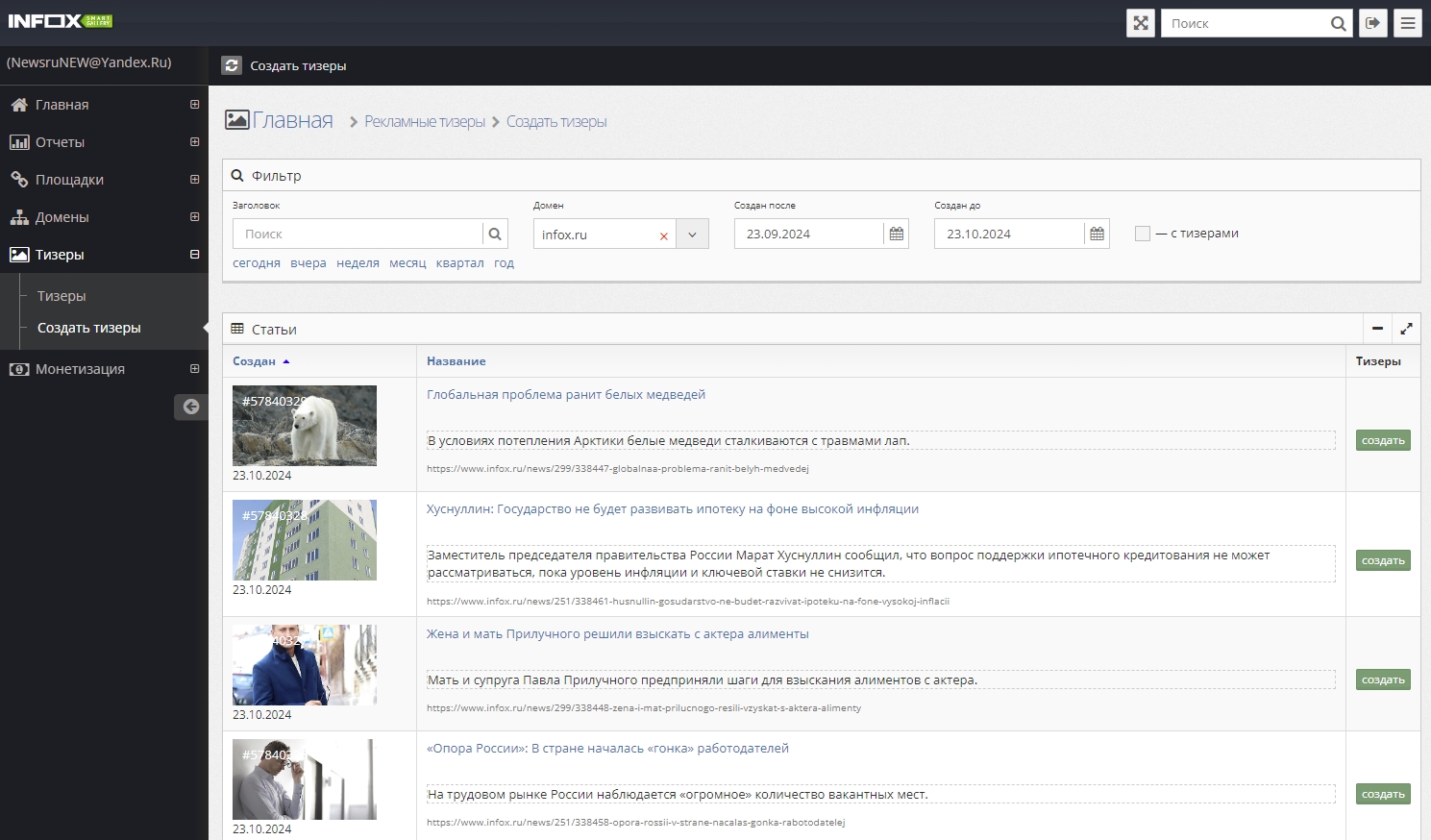The width and height of the screenshot is (1431, 840).
Task: Open calendar for Создан до date
Action: [x=1097, y=234]
